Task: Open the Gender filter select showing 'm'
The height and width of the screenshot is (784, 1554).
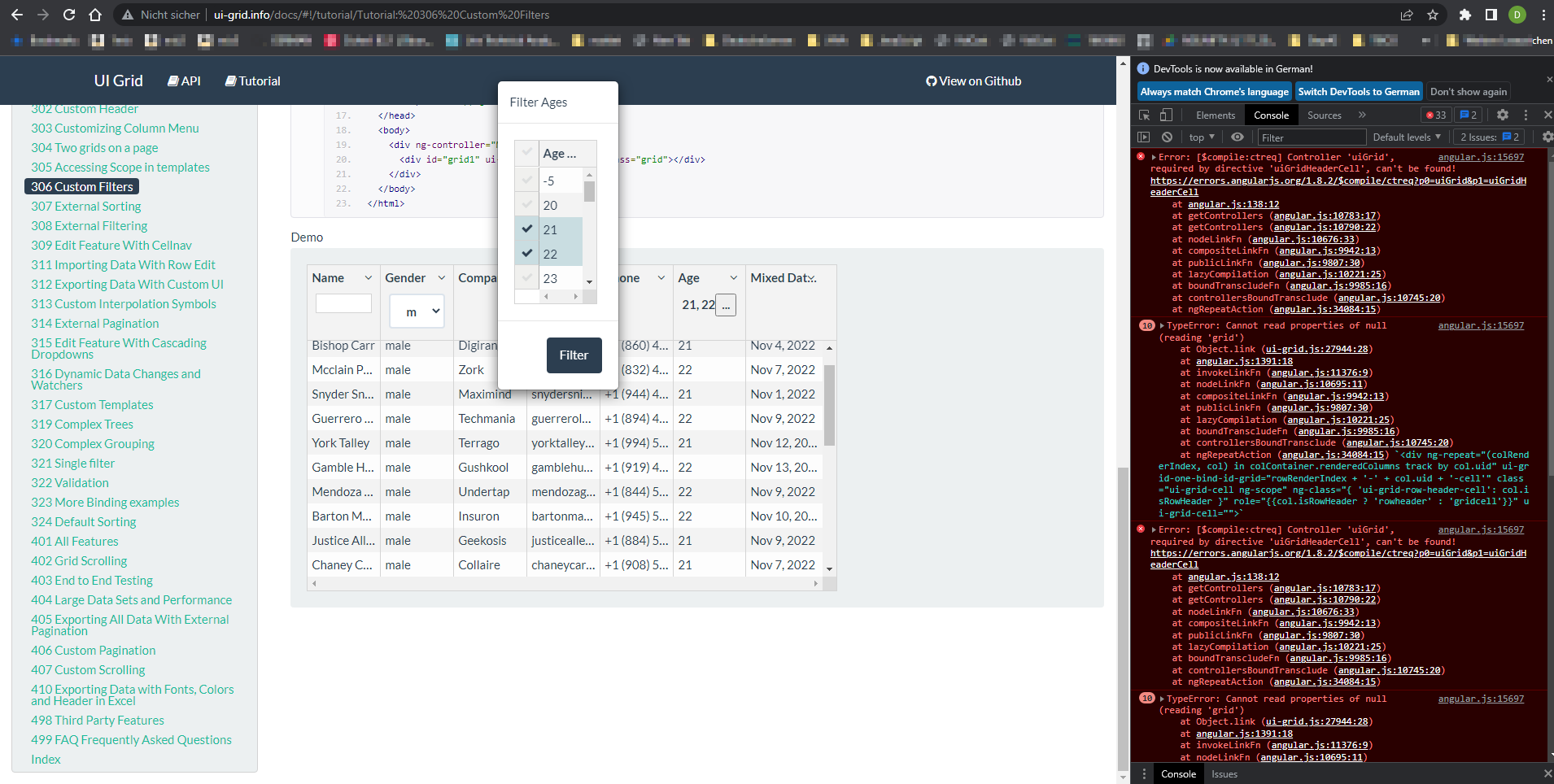Action: pos(417,311)
